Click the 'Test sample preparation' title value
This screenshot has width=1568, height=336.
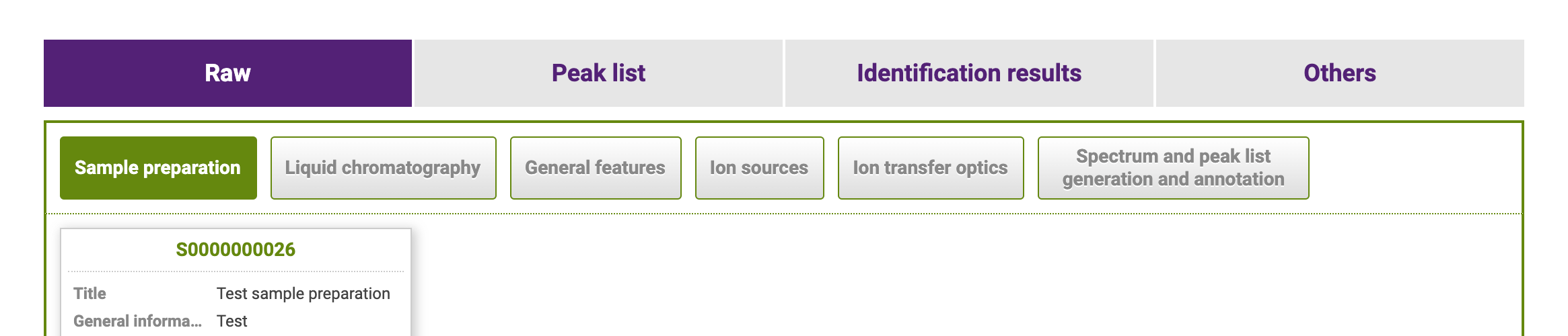(x=304, y=294)
